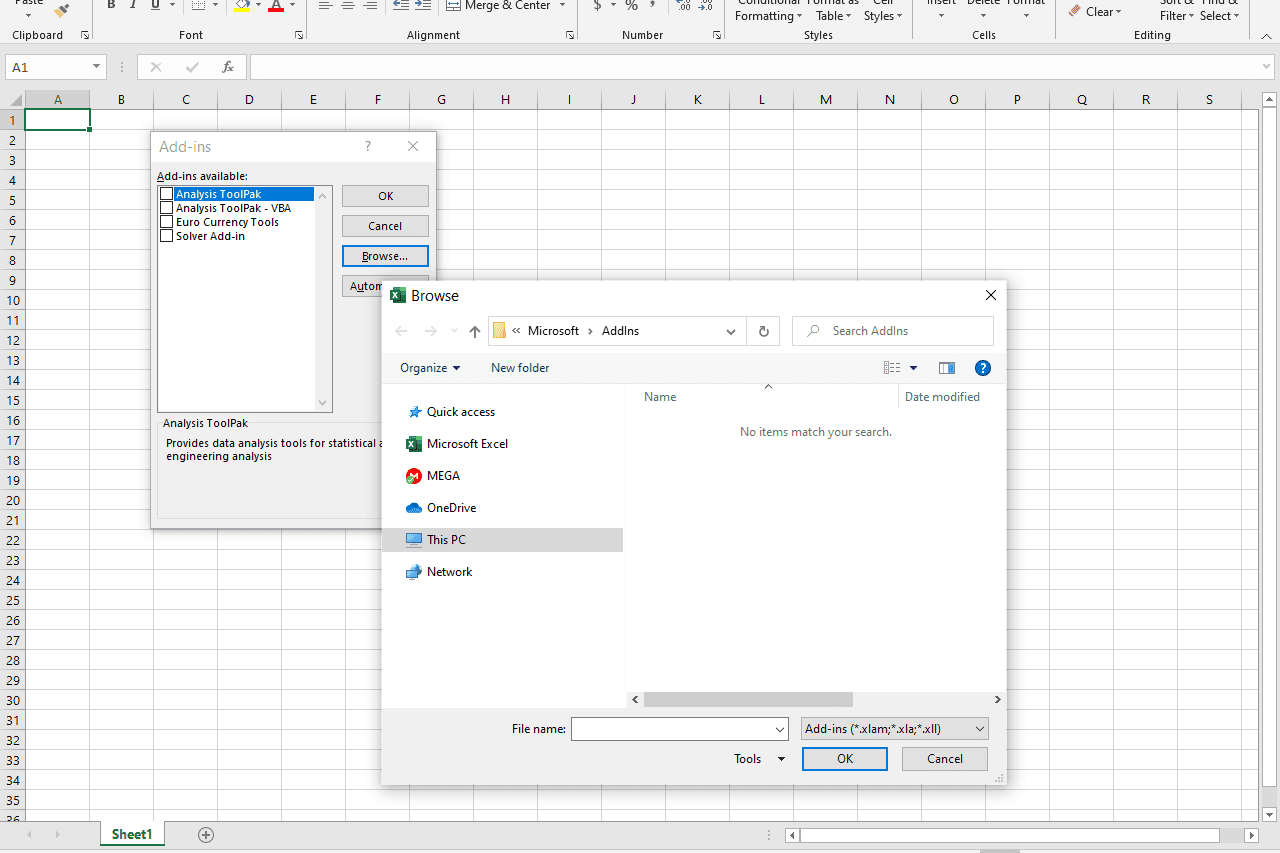Open address bar history dropdown
1280x853 pixels.
[x=732, y=331]
